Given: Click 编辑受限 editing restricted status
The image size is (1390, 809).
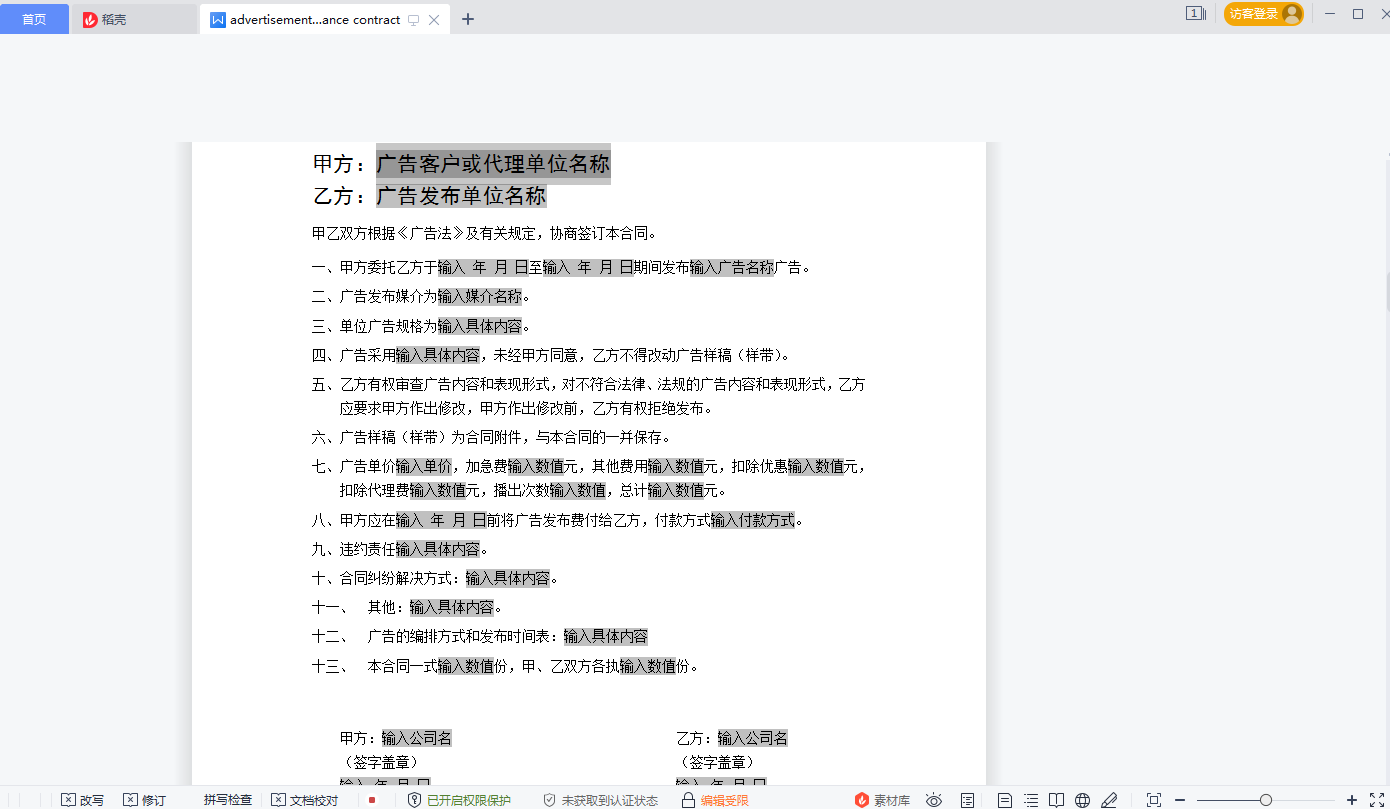Looking at the screenshot, I should point(715,800).
